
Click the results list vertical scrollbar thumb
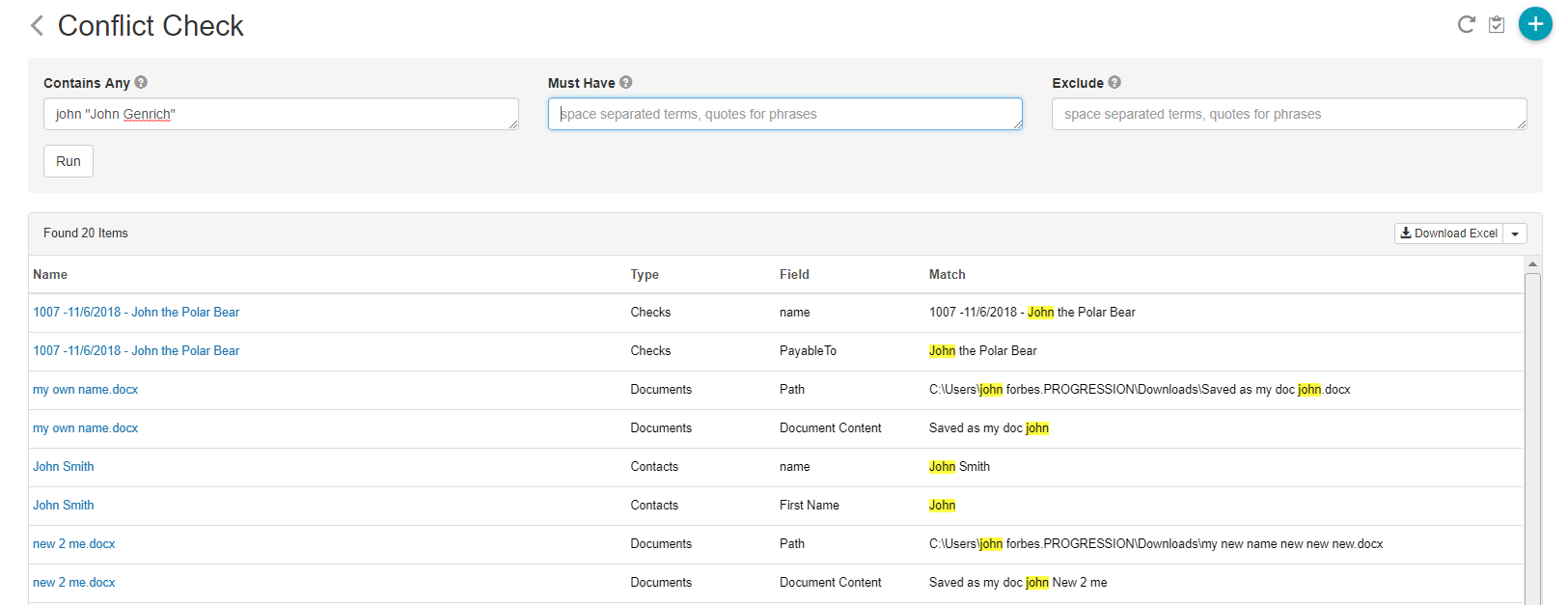pos(1532,439)
